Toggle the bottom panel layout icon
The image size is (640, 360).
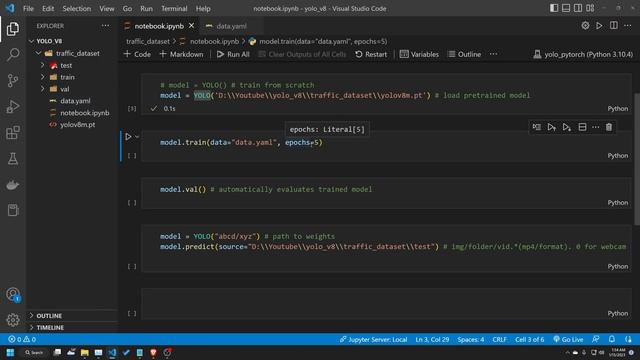566,8
